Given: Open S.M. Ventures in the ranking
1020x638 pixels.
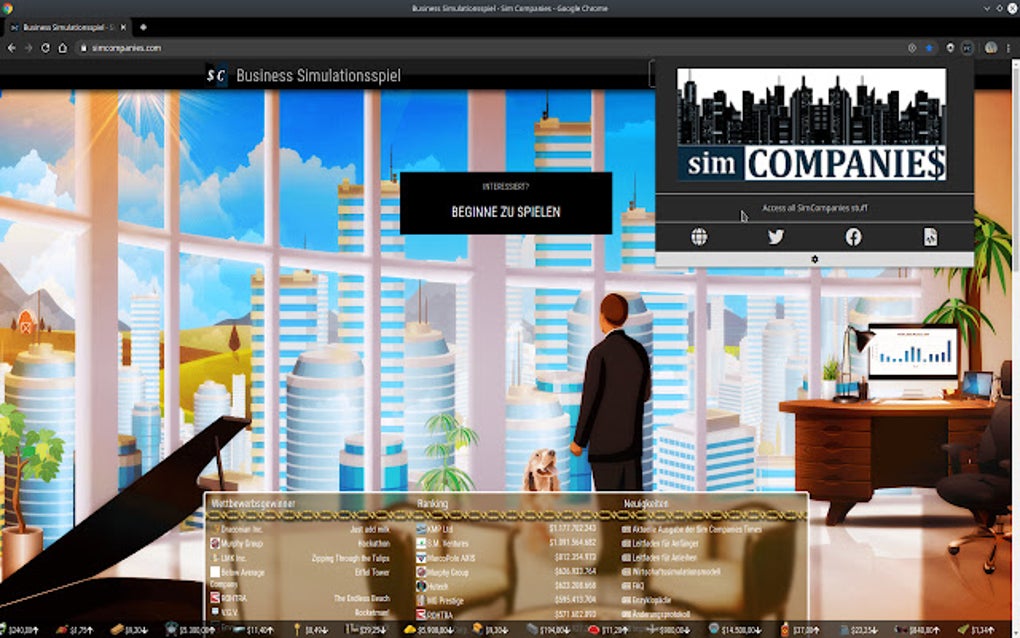Looking at the screenshot, I should pyautogui.click(x=442, y=544).
